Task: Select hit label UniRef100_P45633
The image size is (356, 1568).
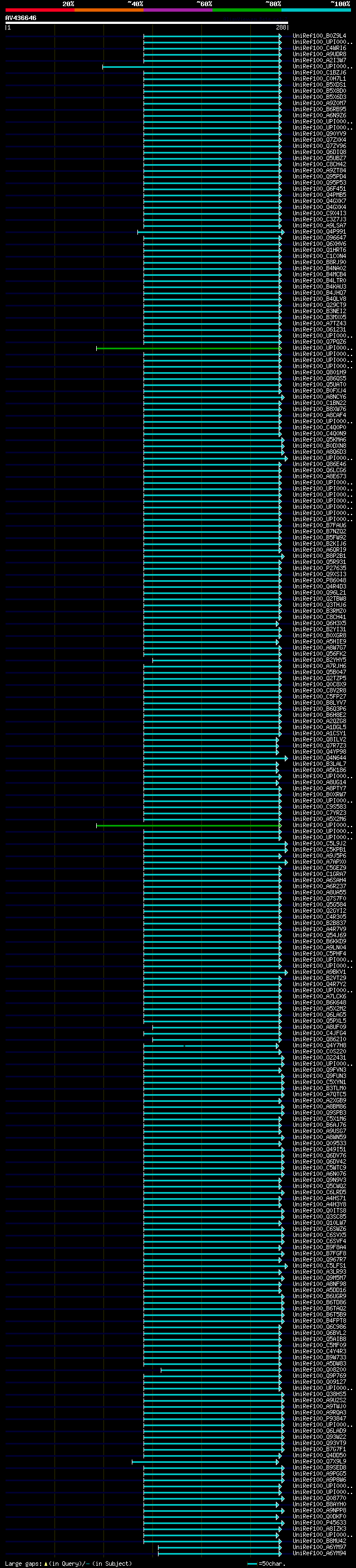Action: (319, 1522)
